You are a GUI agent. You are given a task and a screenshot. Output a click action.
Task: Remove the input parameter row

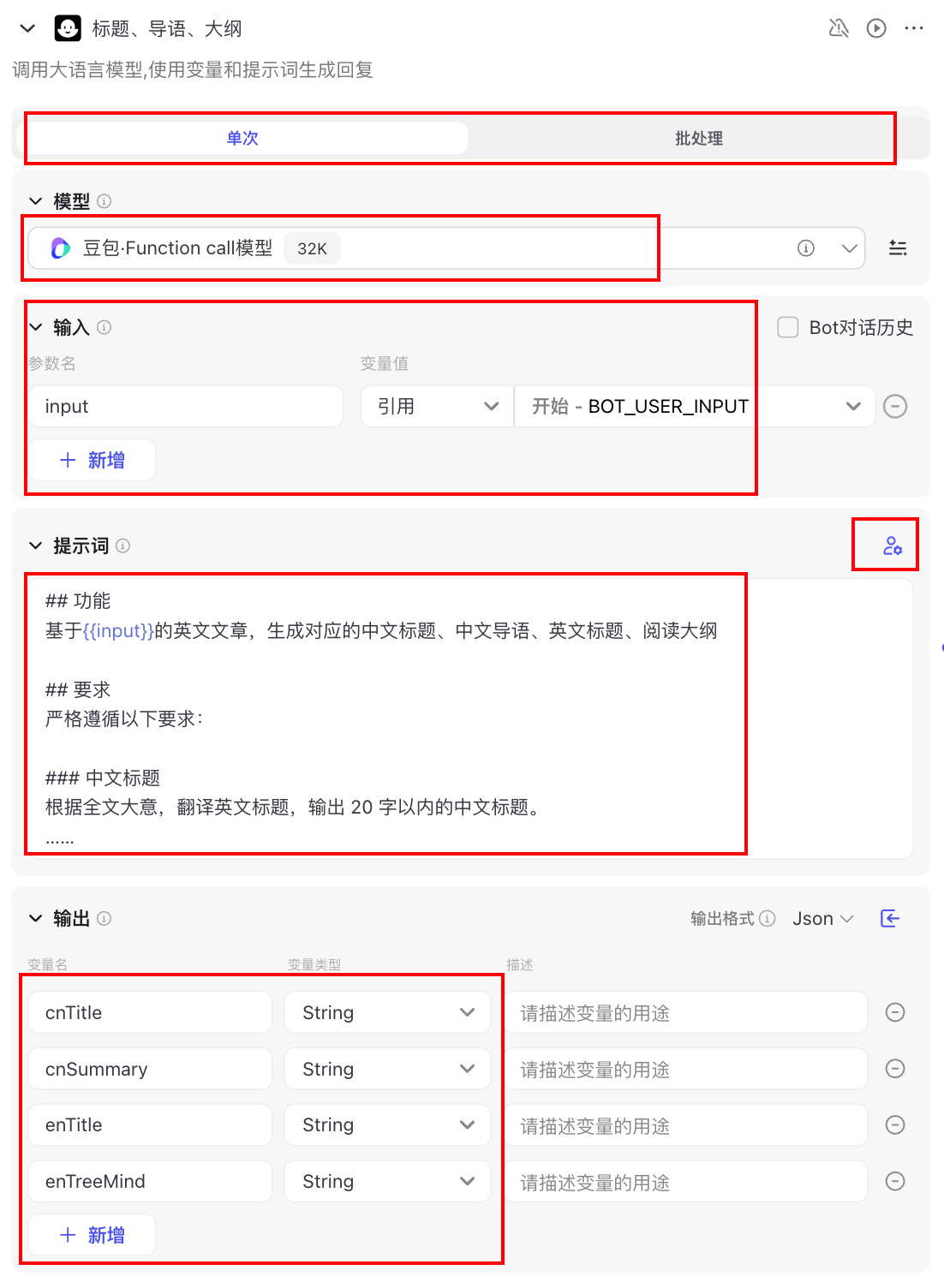pos(895,406)
